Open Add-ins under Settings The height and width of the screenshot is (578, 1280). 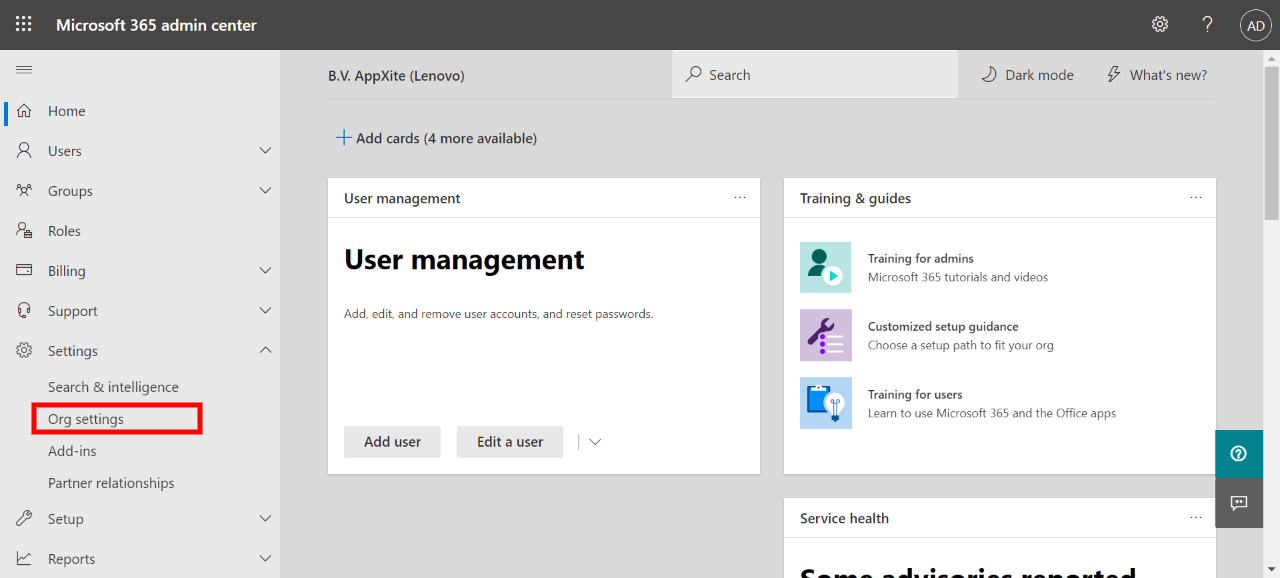click(72, 451)
